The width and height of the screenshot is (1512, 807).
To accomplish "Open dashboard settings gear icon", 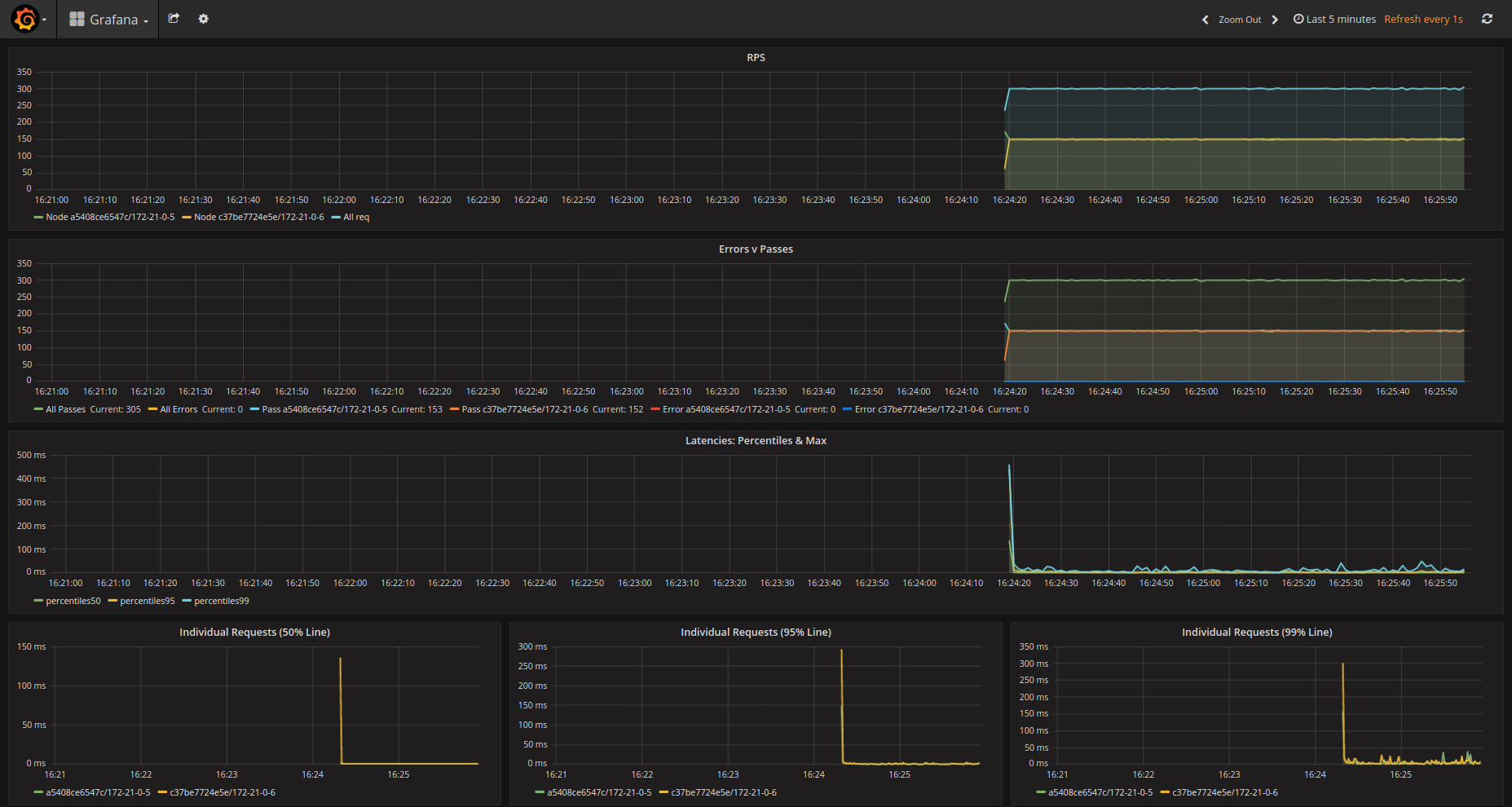I will coord(204,18).
